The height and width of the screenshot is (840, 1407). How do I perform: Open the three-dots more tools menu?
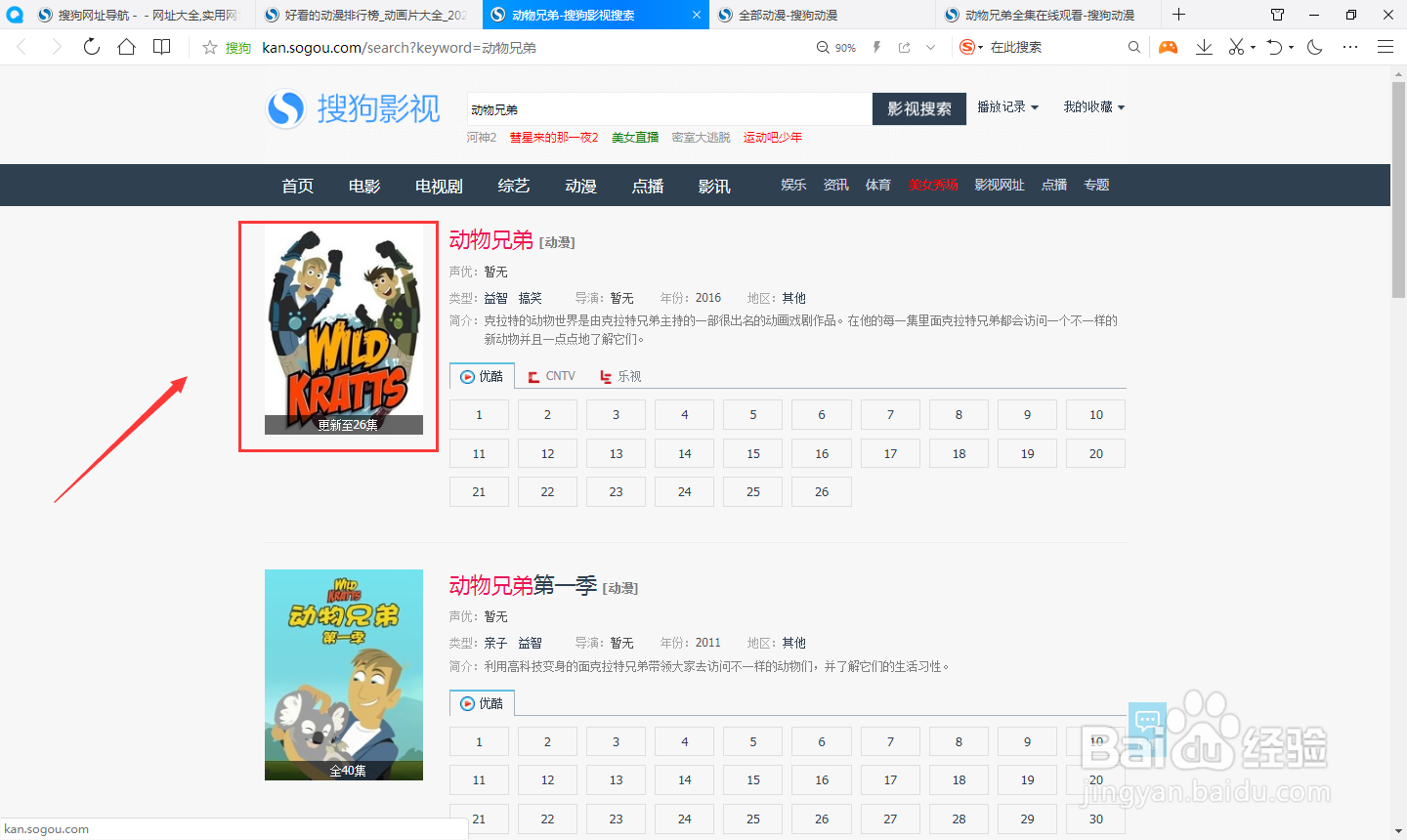(x=1350, y=47)
